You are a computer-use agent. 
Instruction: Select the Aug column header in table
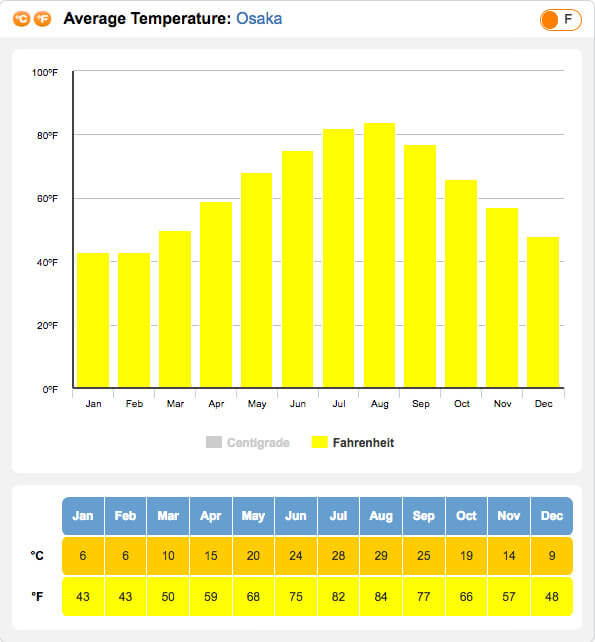(381, 516)
